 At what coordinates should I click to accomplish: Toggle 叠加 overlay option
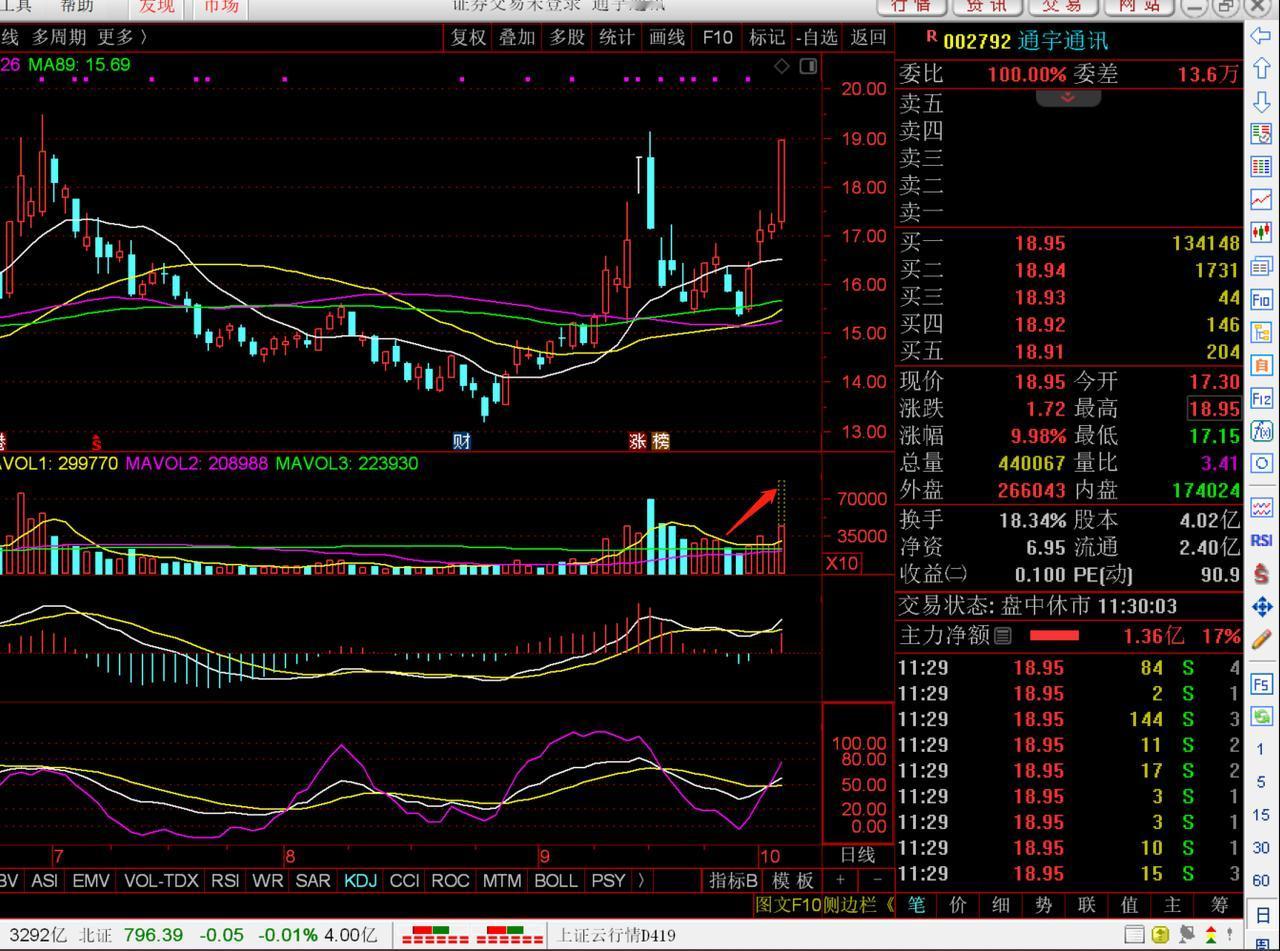tap(517, 38)
